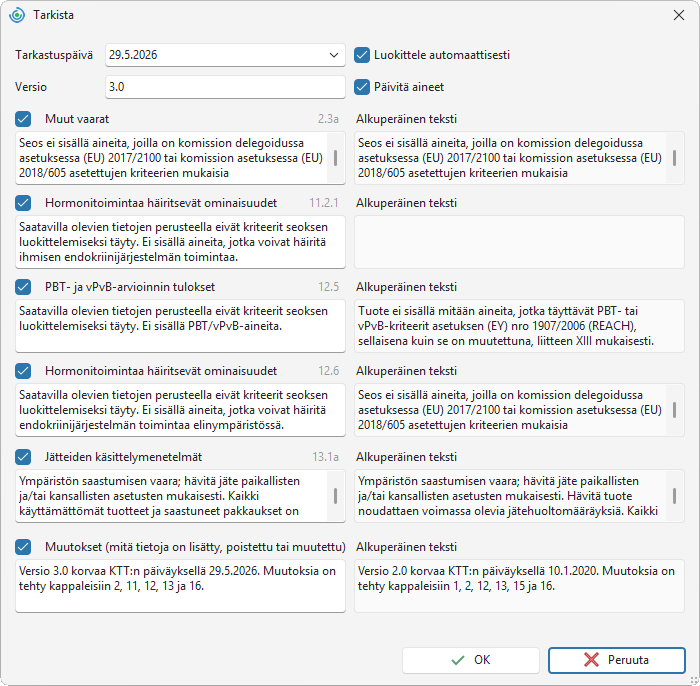The height and width of the screenshot is (686, 700).
Task: Click the 12.6 Hormonitoimintaa text box
Action: [x=180, y=410]
